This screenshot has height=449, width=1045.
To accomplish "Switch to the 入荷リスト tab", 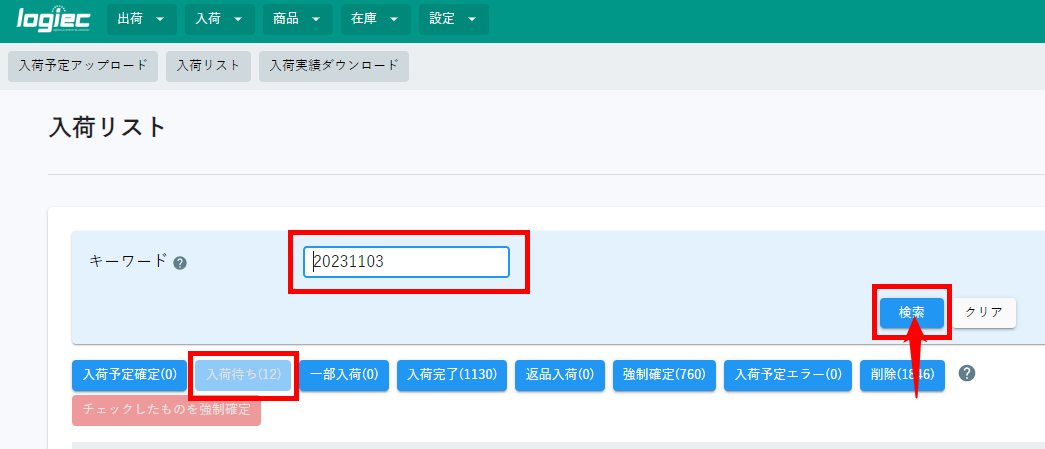I will click(x=208, y=66).
